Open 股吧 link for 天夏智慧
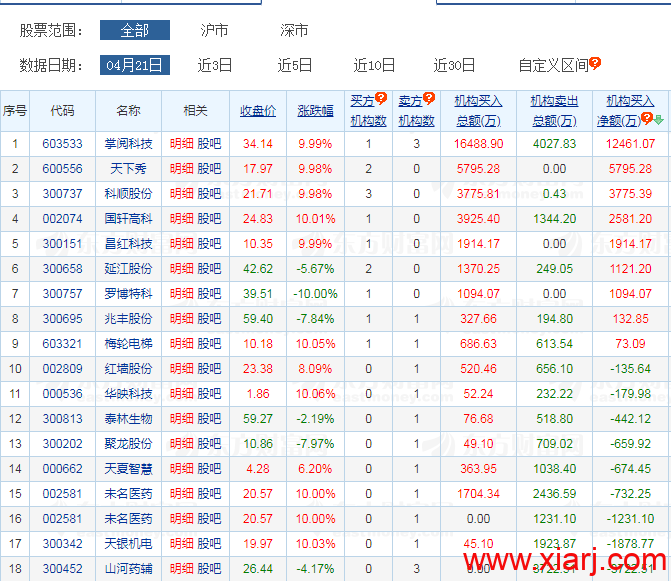The width and height of the screenshot is (671, 581). click(x=209, y=469)
